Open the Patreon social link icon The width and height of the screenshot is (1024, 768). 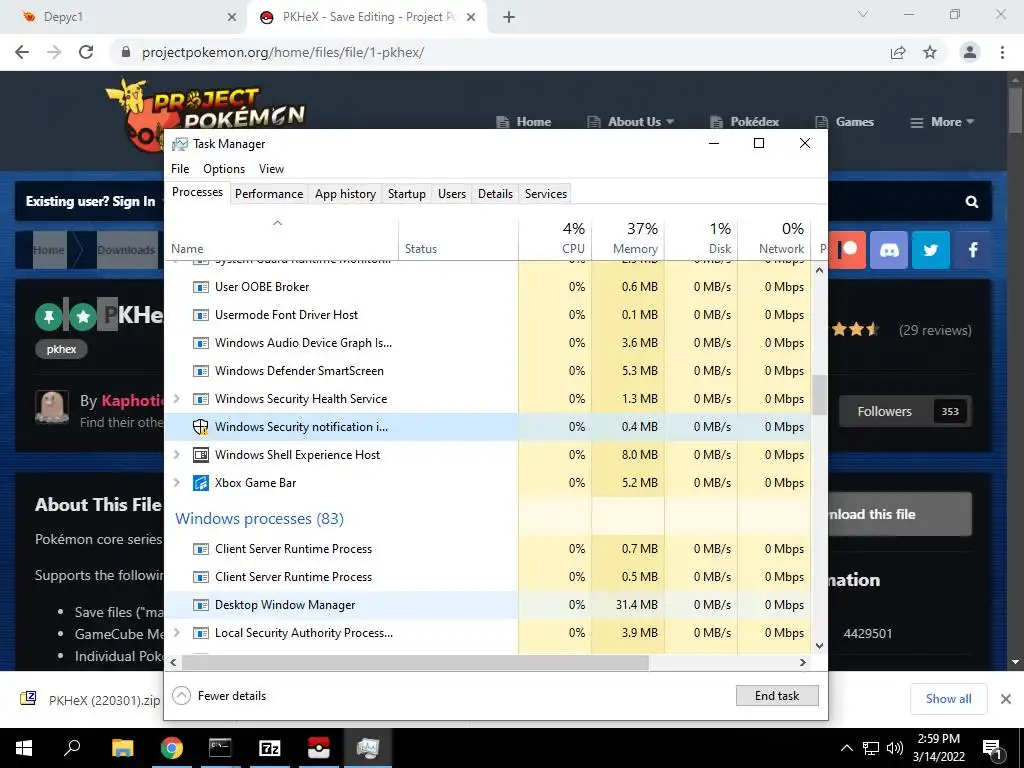848,250
